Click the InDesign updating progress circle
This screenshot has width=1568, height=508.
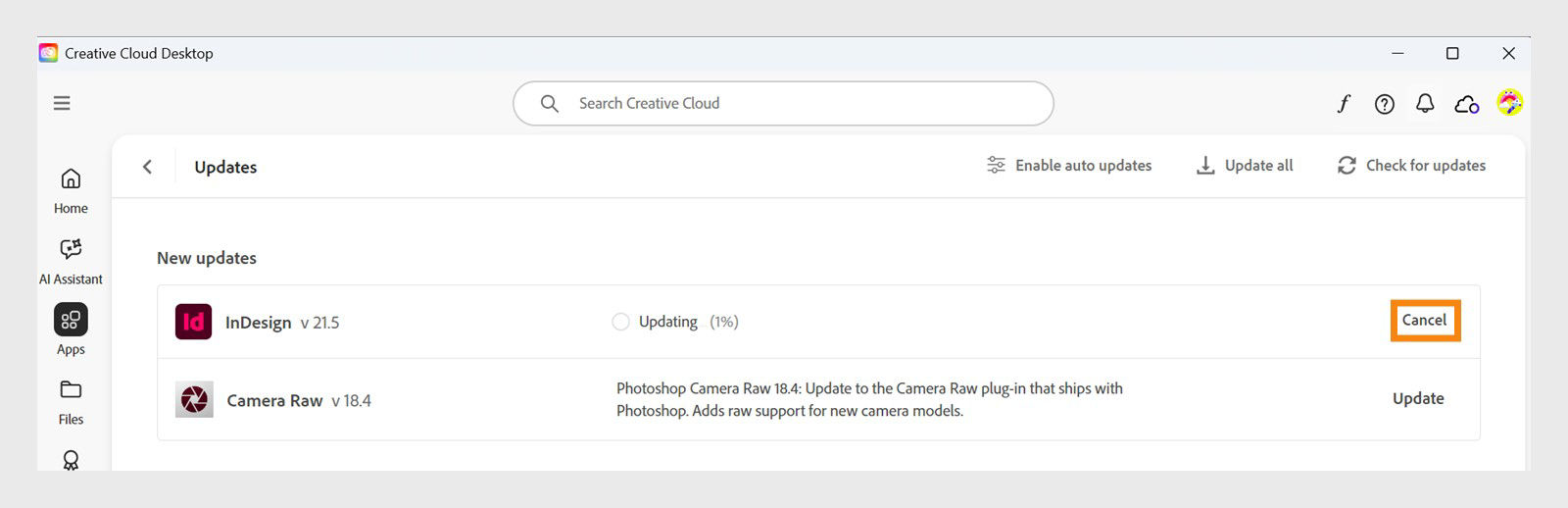pos(620,322)
